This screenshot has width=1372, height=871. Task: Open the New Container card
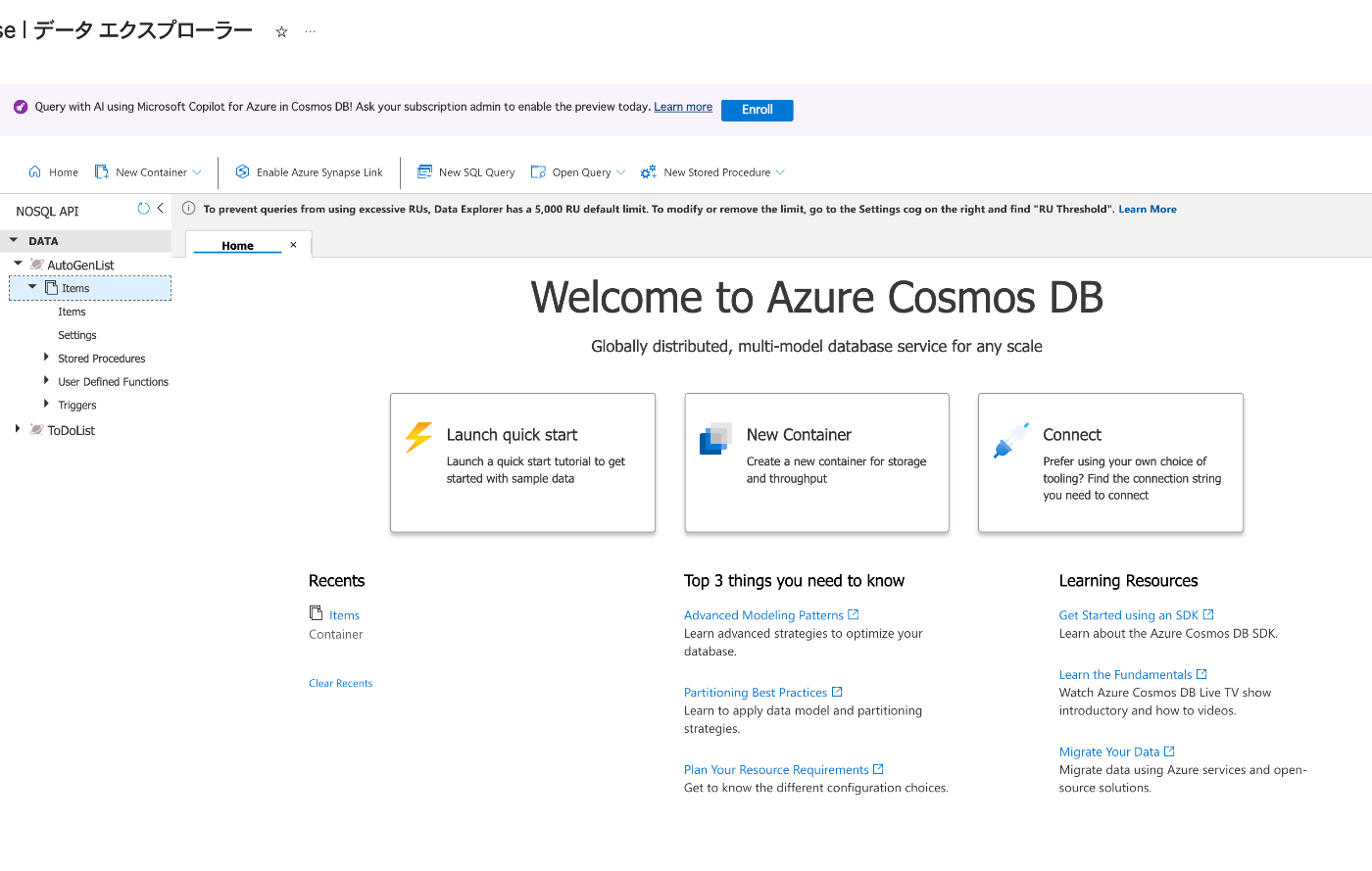pos(816,462)
